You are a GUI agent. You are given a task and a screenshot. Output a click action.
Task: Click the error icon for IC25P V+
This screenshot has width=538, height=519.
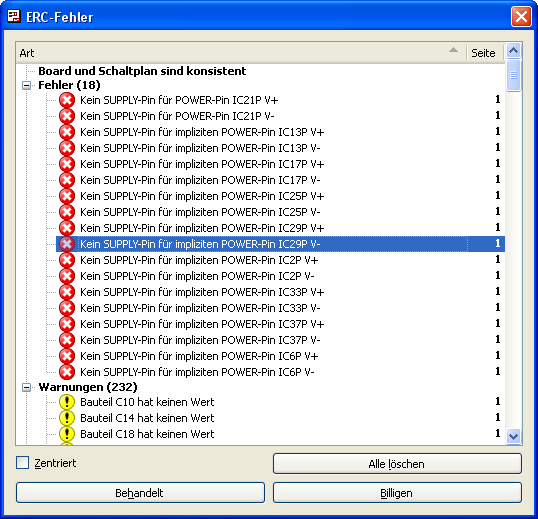tap(67, 196)
